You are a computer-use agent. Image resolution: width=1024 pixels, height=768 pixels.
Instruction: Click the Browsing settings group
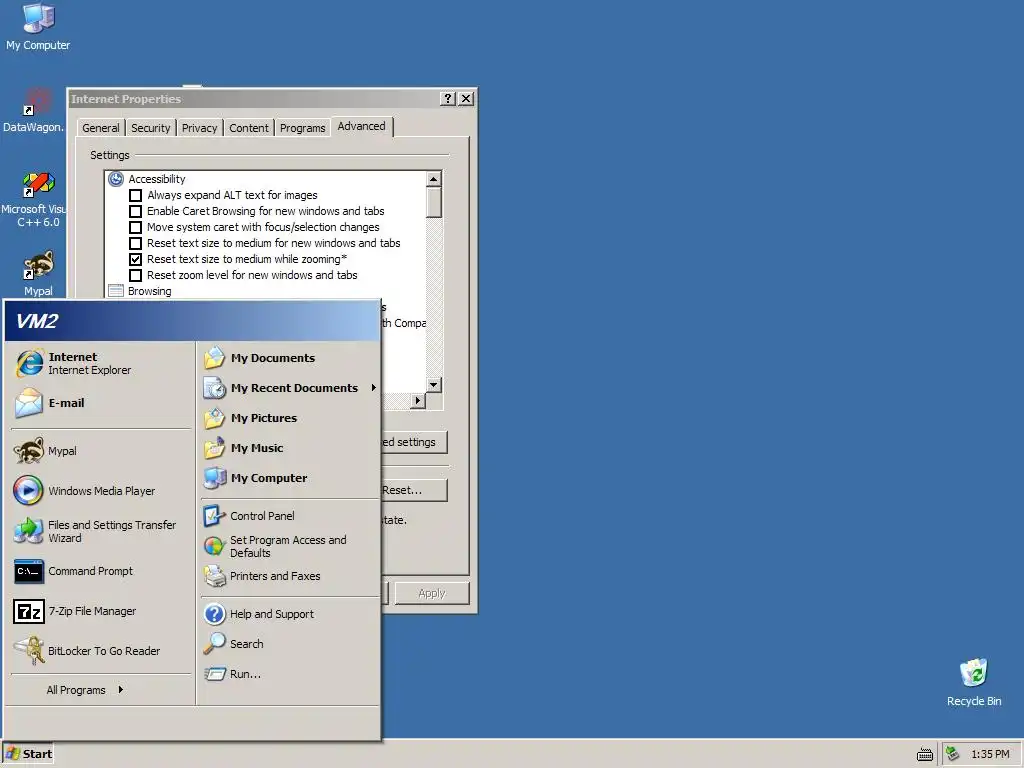tap(149, 291)
